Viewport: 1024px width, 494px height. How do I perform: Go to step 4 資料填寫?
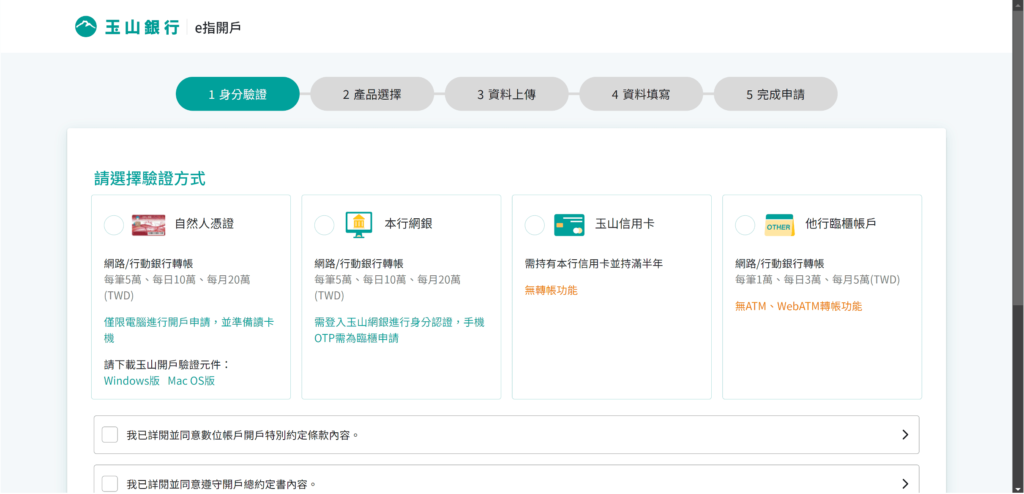[641, 94]
